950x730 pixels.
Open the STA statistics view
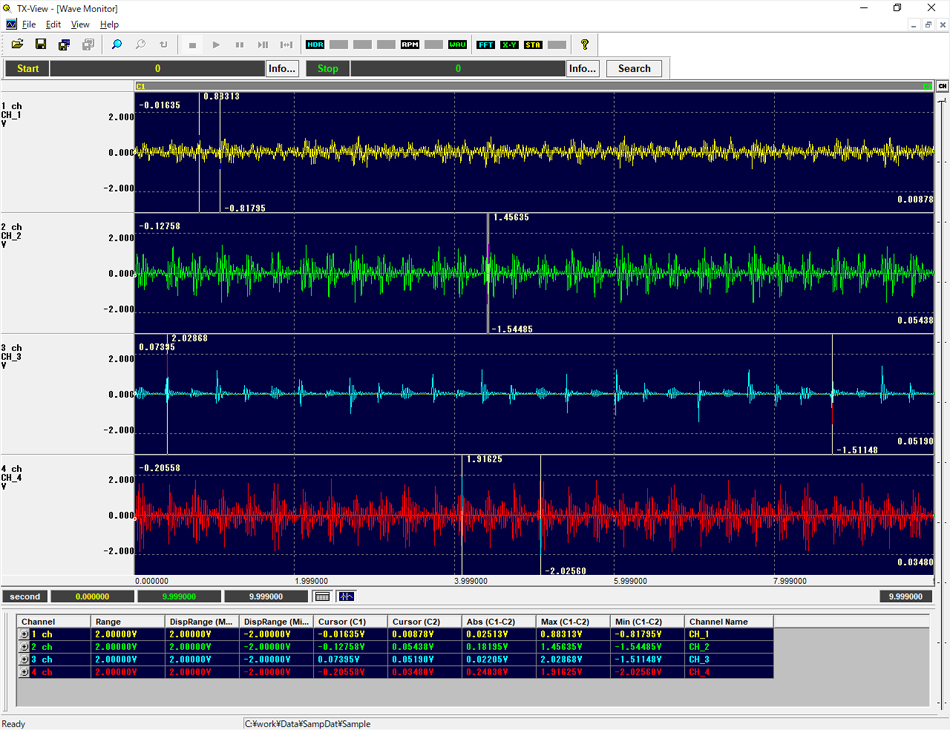[531, 44]
